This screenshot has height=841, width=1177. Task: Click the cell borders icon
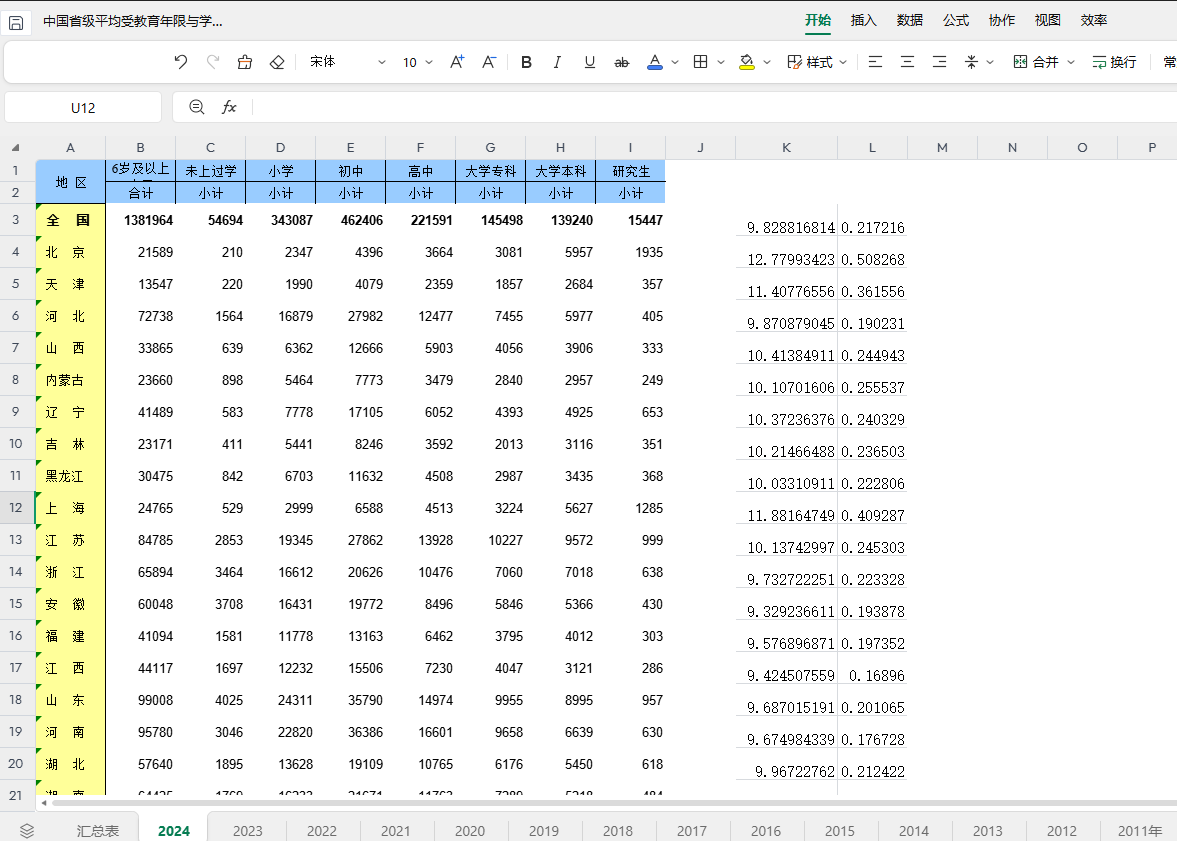[700, 62]
